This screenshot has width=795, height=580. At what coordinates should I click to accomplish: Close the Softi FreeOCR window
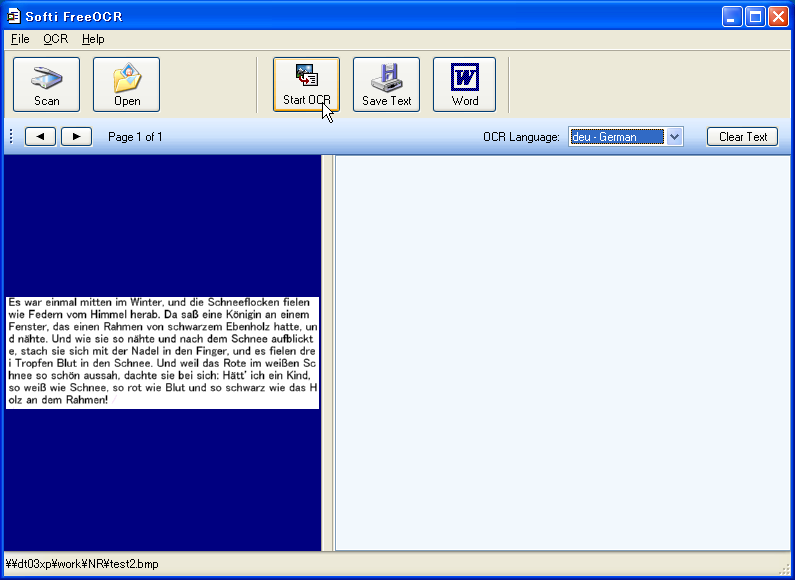(778, 17)
